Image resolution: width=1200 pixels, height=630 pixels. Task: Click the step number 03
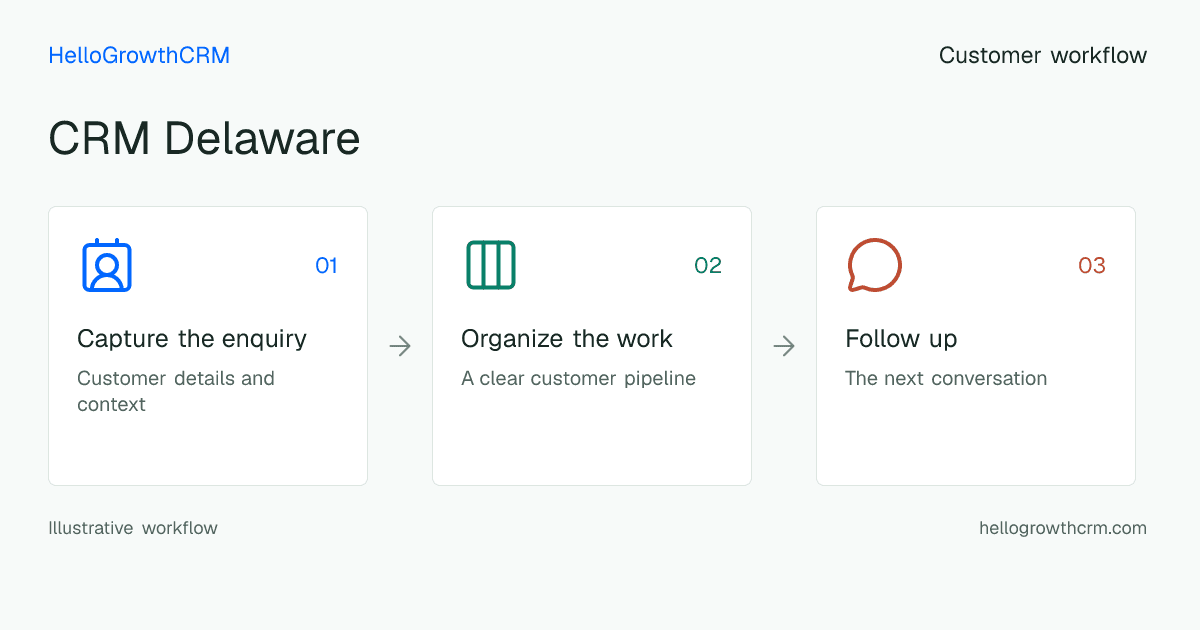pos(1092,265)
